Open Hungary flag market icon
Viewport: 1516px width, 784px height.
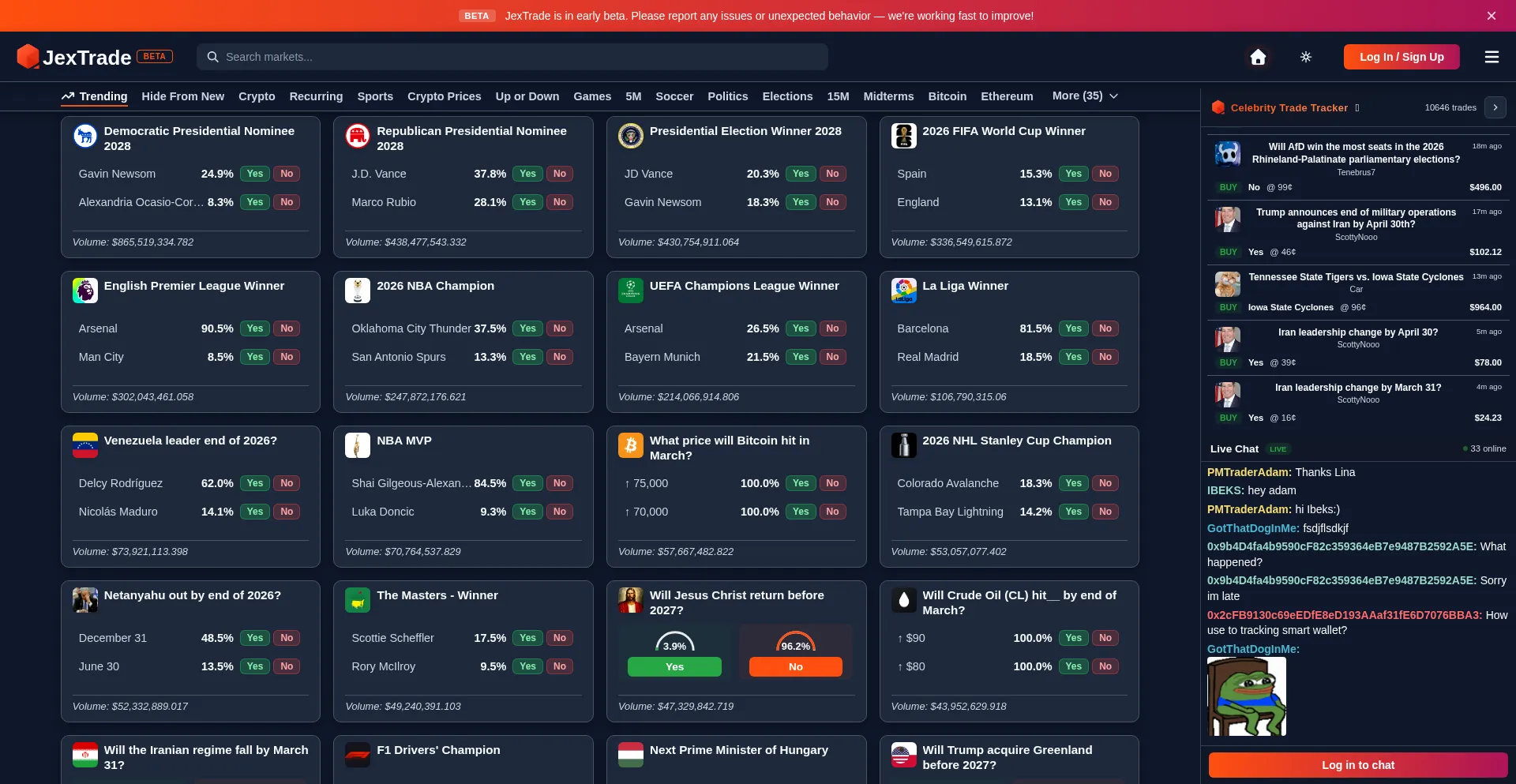(631, 755)
